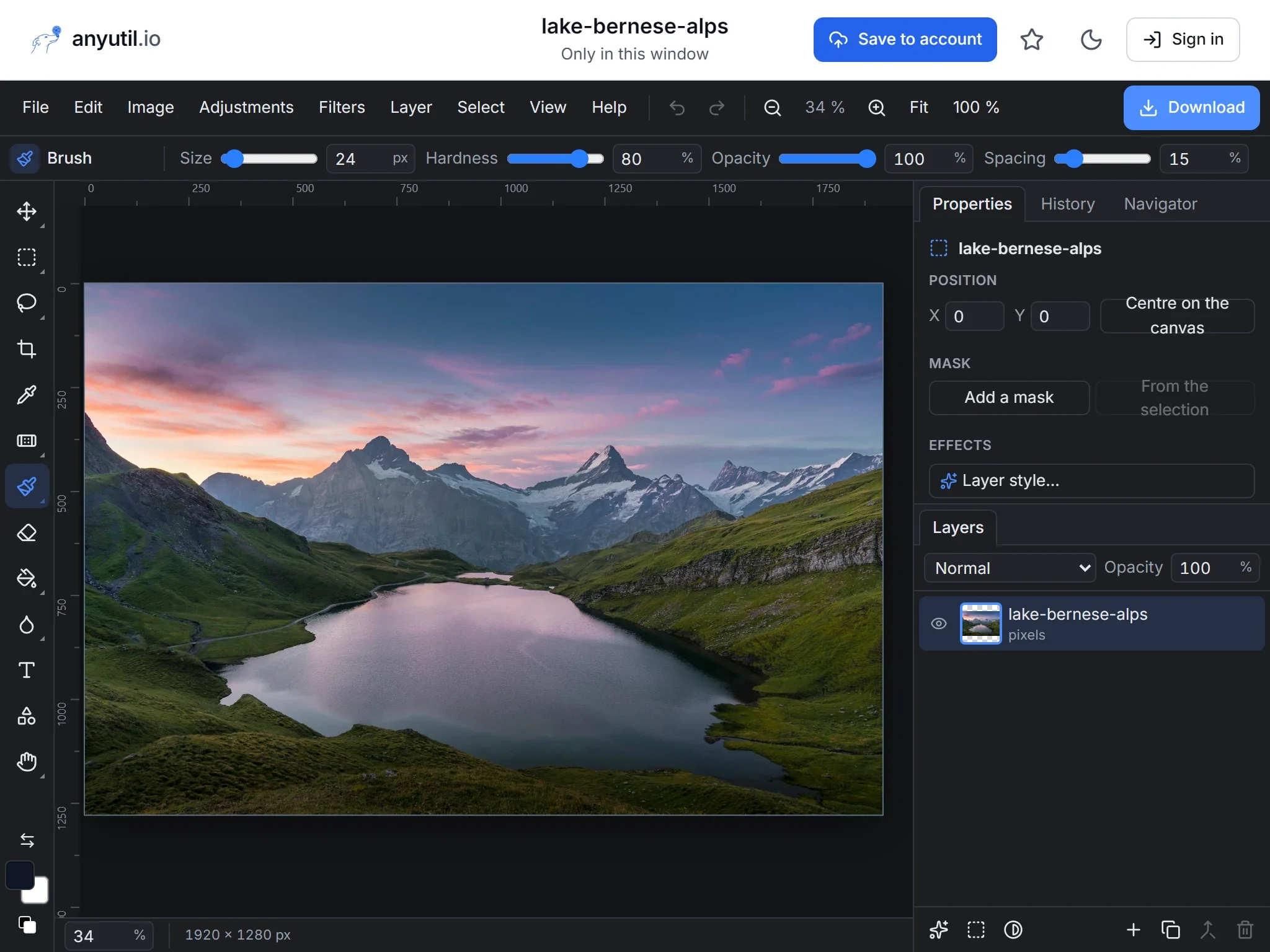Add to favorites with the star icon
The height and width of the screenshot is (952, 1270).
(x=1032, y=40)
